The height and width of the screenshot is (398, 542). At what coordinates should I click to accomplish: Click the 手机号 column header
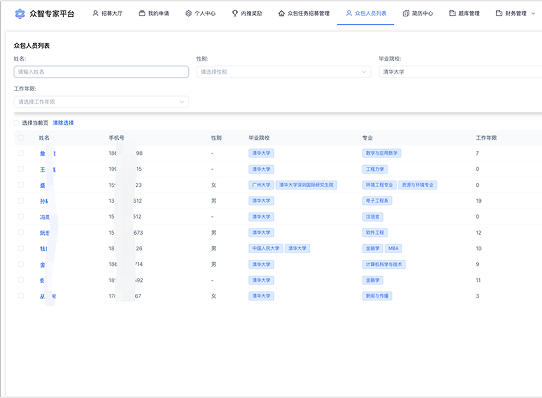tap(116, 138)
